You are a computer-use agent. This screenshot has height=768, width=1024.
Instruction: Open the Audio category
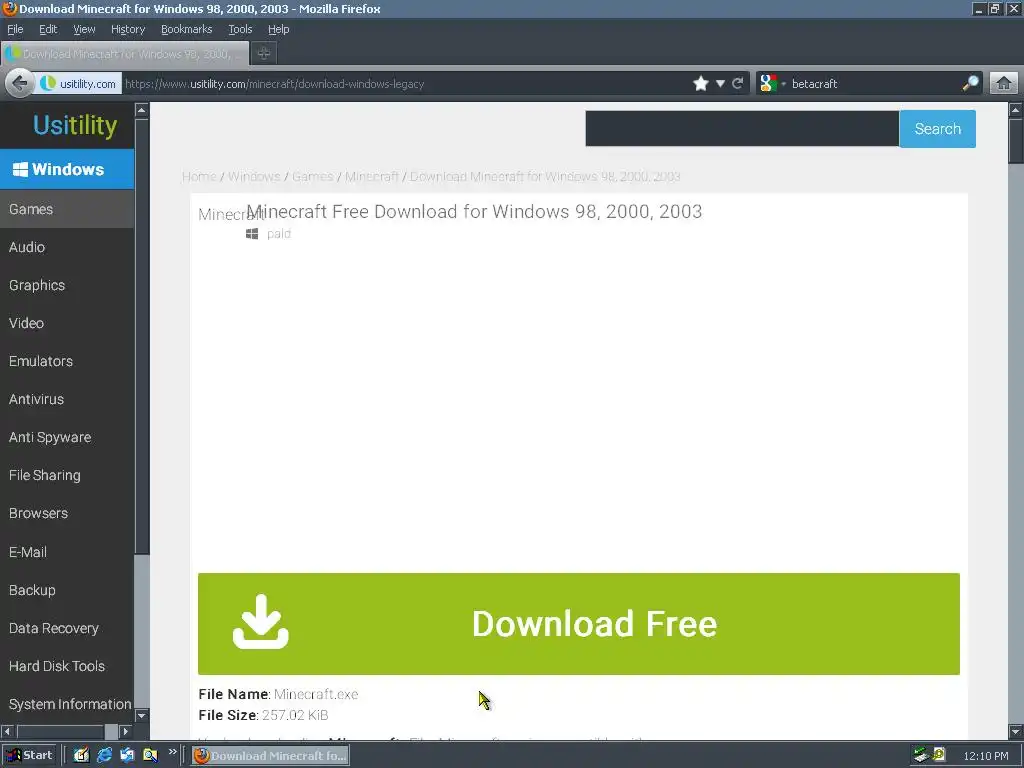(67, 247)
